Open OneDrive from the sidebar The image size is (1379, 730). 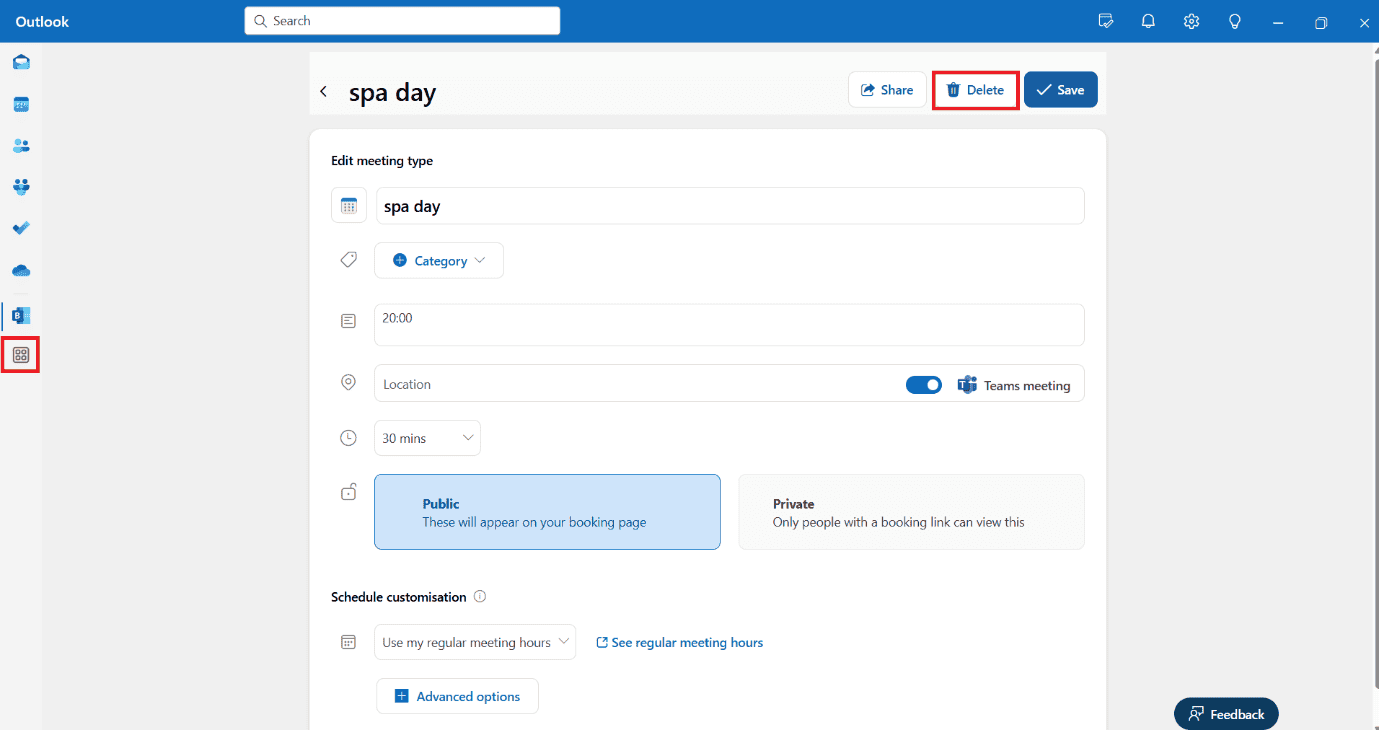coord(21,269)
